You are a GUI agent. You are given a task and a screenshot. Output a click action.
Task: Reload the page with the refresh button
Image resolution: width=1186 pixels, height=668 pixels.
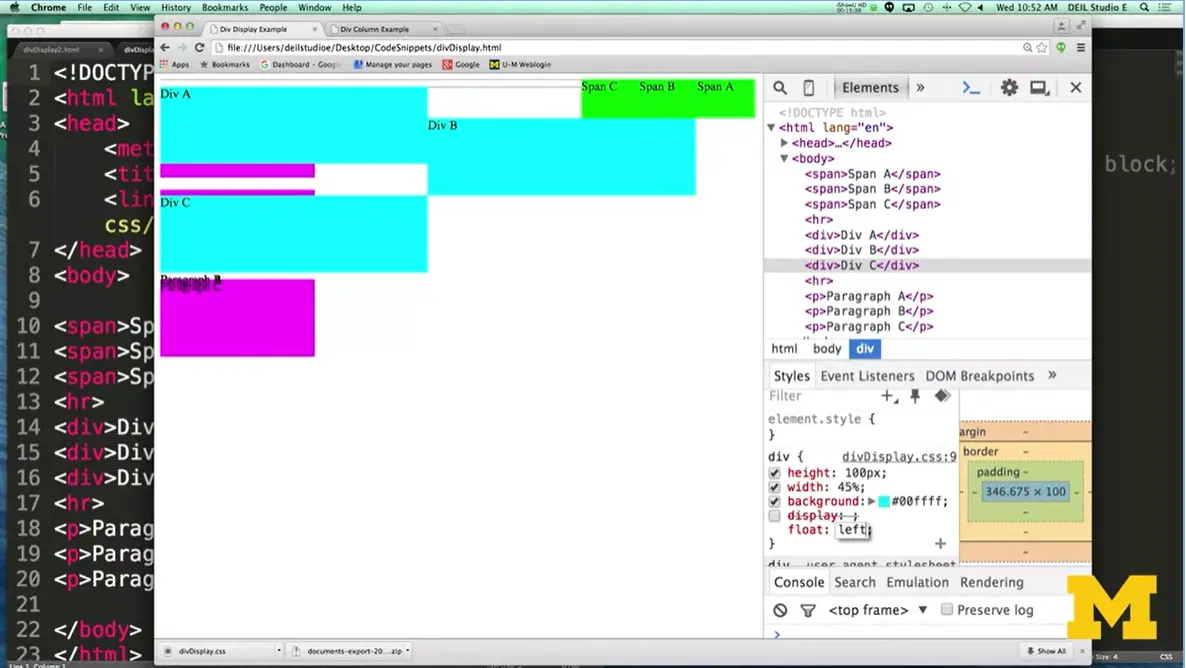tap(199, 47)
